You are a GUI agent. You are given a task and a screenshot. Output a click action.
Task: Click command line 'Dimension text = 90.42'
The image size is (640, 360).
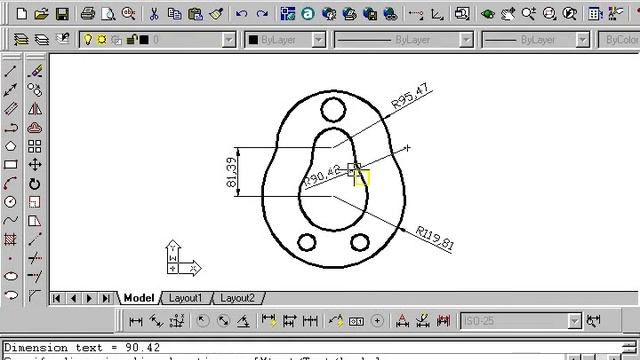(x=82, y=348)
